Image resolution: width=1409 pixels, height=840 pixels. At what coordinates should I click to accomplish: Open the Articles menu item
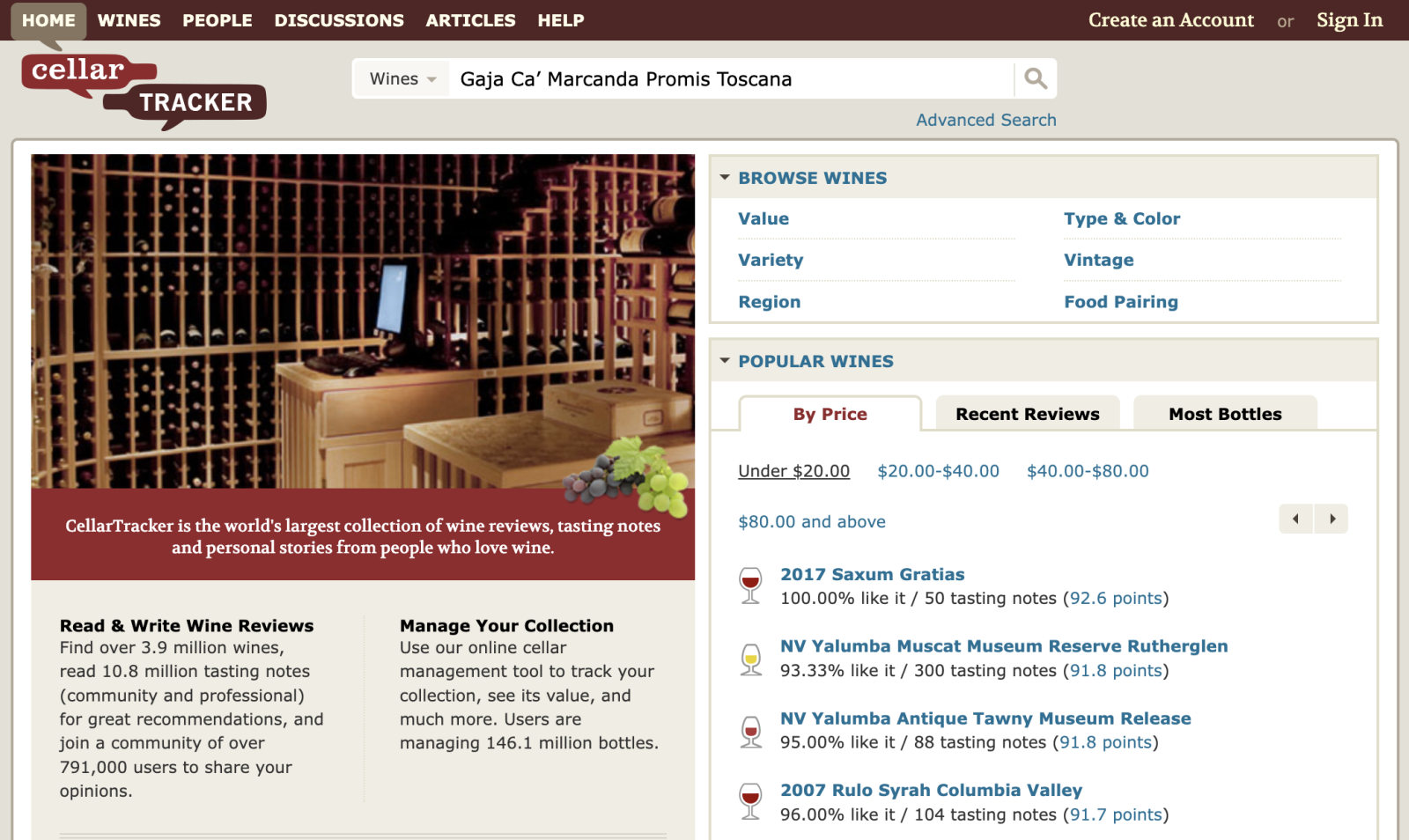pos(471,20)
